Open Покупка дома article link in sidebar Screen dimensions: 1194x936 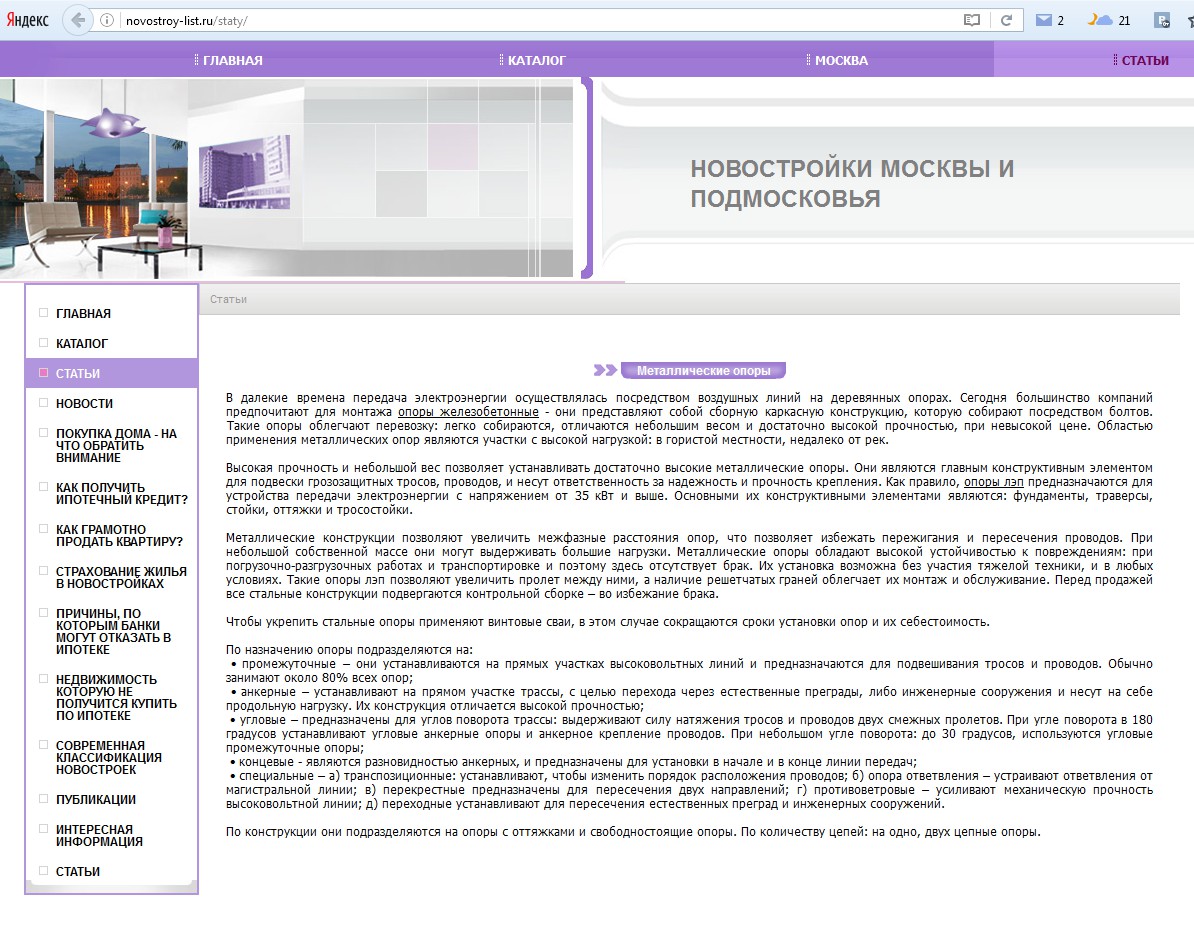tap(116, 446)
